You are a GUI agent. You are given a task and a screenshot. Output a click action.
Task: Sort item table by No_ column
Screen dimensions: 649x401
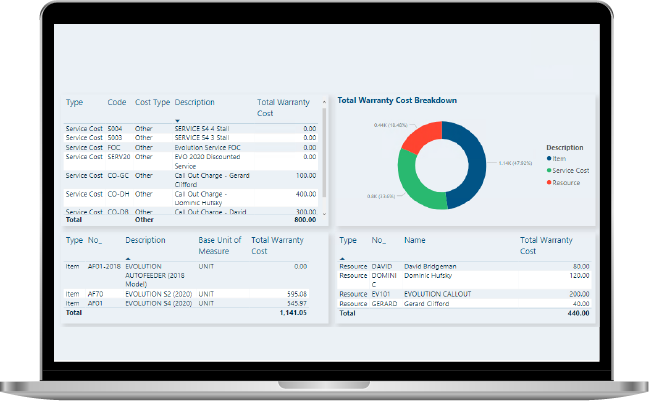pos(95,240)
